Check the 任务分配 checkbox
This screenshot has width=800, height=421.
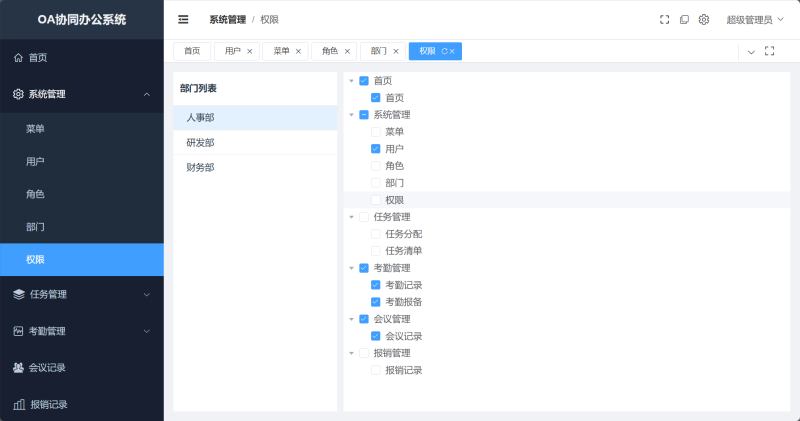[x=376, y=234]
